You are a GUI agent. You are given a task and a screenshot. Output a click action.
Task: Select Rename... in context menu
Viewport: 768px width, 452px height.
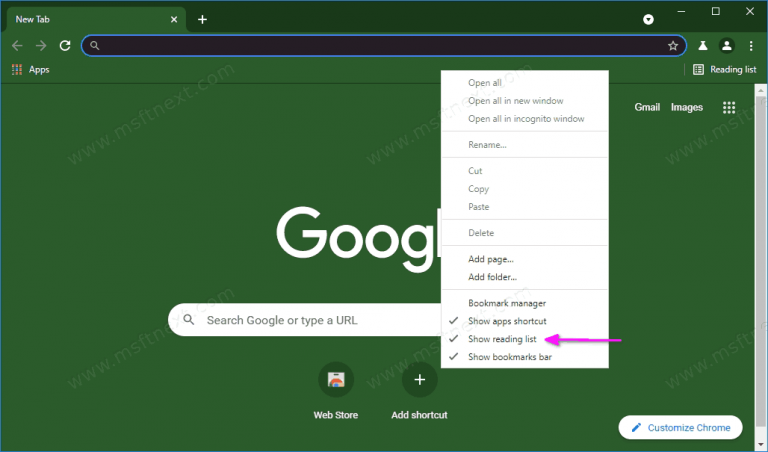click(x=525, y=144)
